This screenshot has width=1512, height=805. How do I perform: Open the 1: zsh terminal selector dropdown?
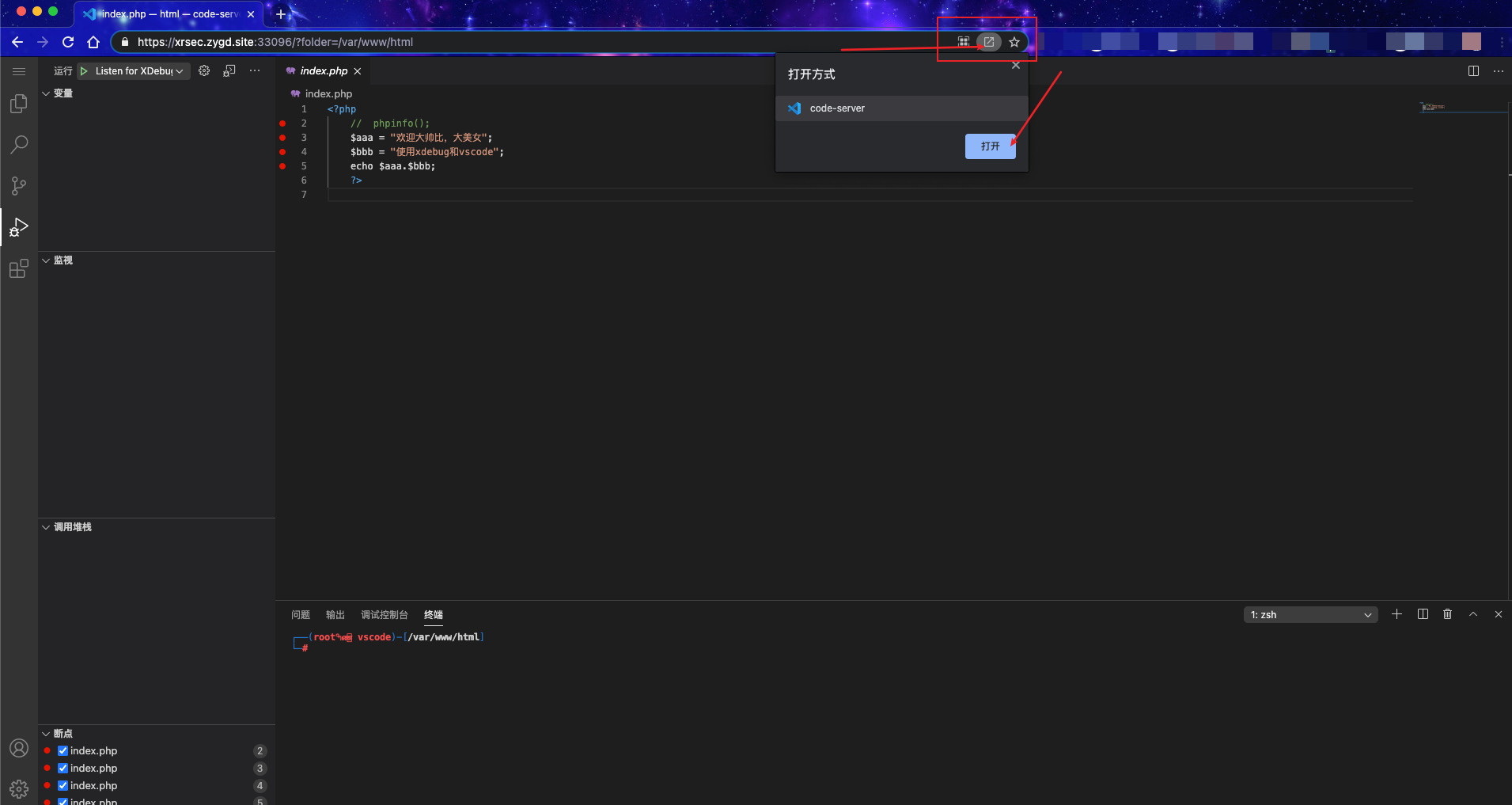pos(1310,615)
